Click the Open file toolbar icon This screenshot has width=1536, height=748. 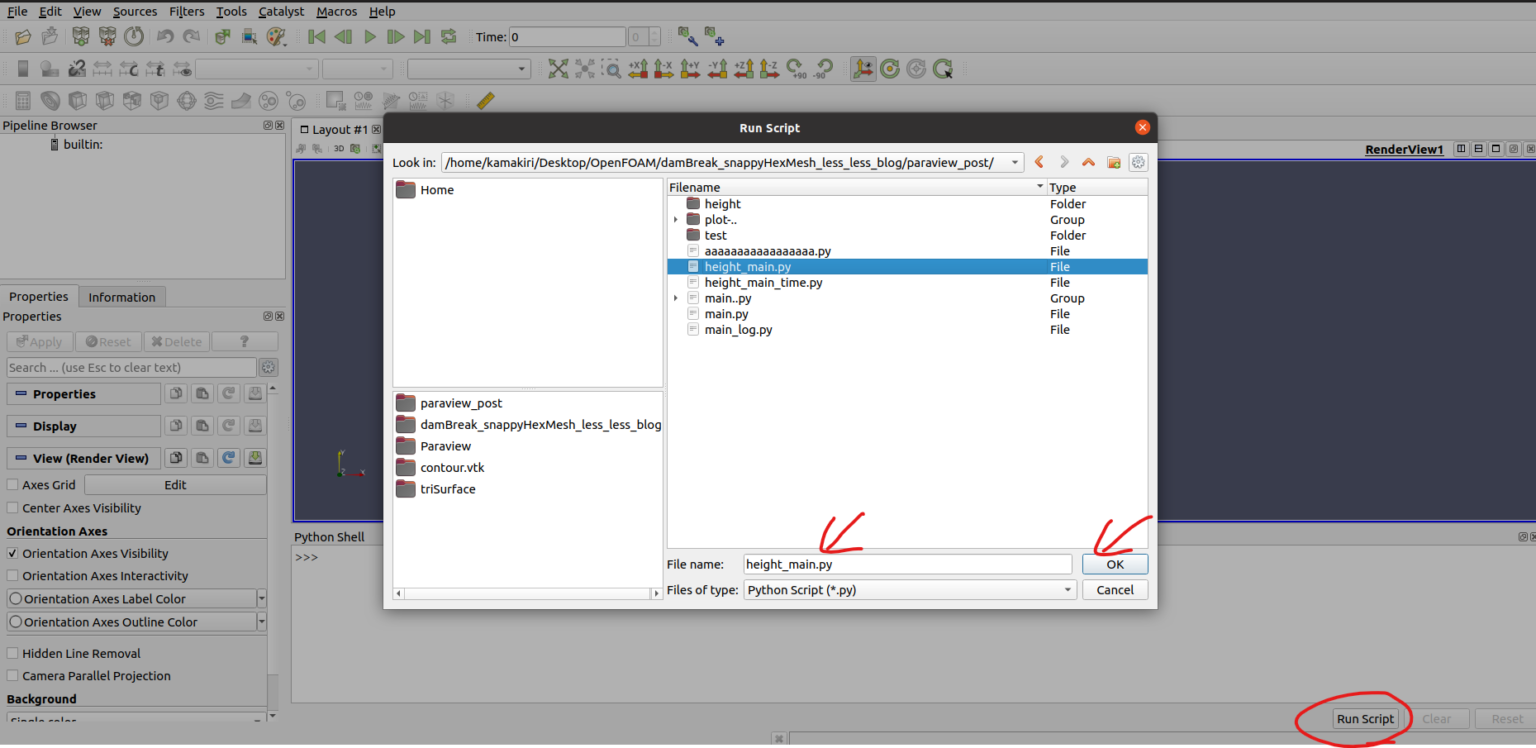[x=22, y=37]
